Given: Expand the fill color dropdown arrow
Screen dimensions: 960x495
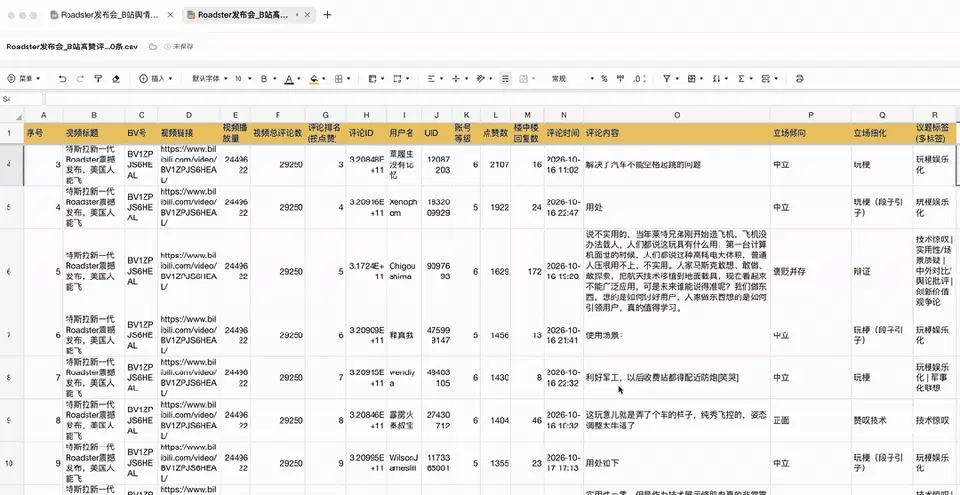Looking at the screenshot, I should (324, 78).
